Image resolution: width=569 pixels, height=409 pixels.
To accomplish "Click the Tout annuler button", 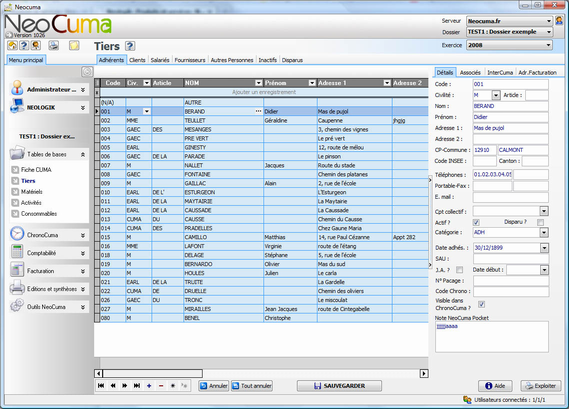I will (252, 386).
